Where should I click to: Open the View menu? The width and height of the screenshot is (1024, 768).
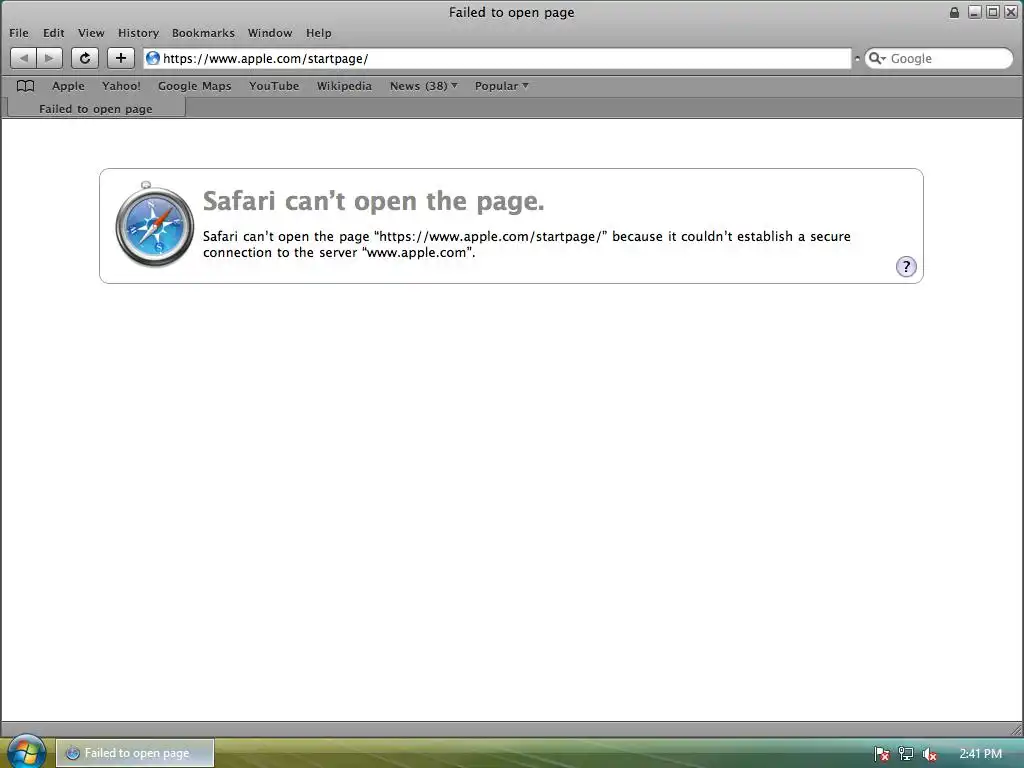pos(91,33)
